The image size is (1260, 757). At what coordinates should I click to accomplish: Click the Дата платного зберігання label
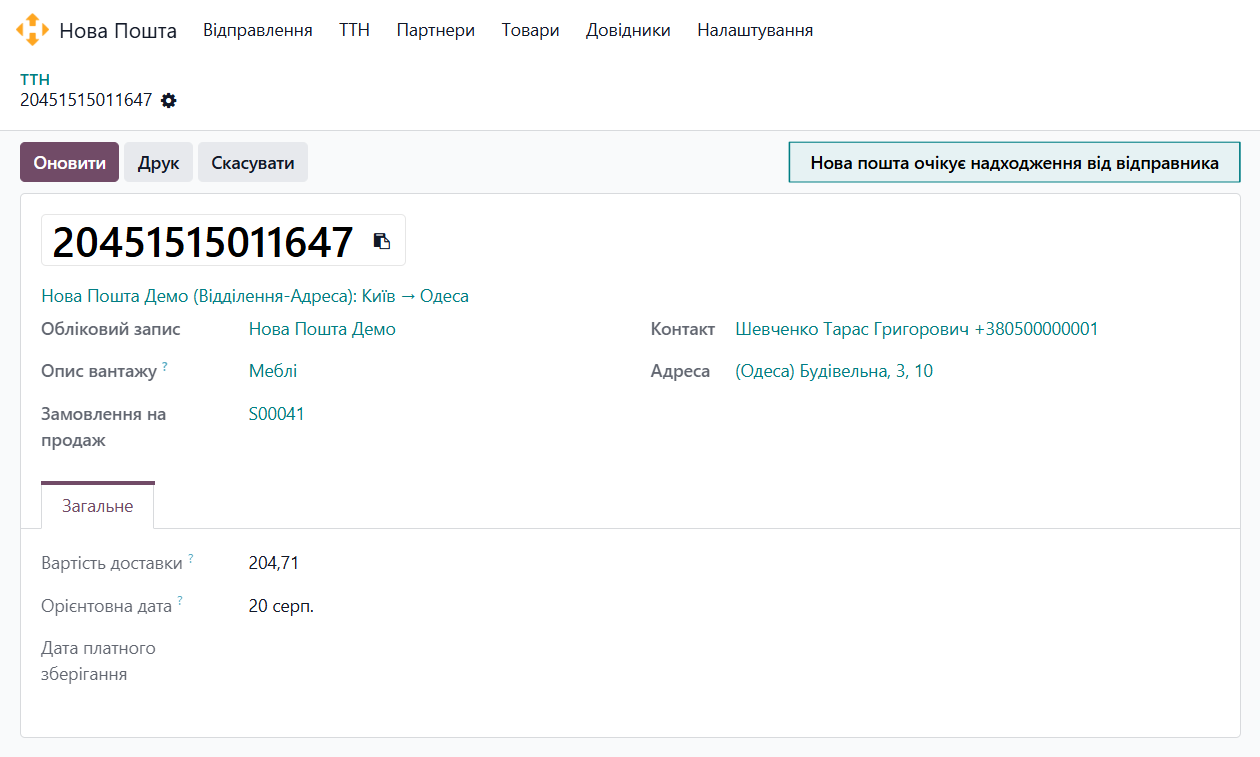tap(98, 661)
